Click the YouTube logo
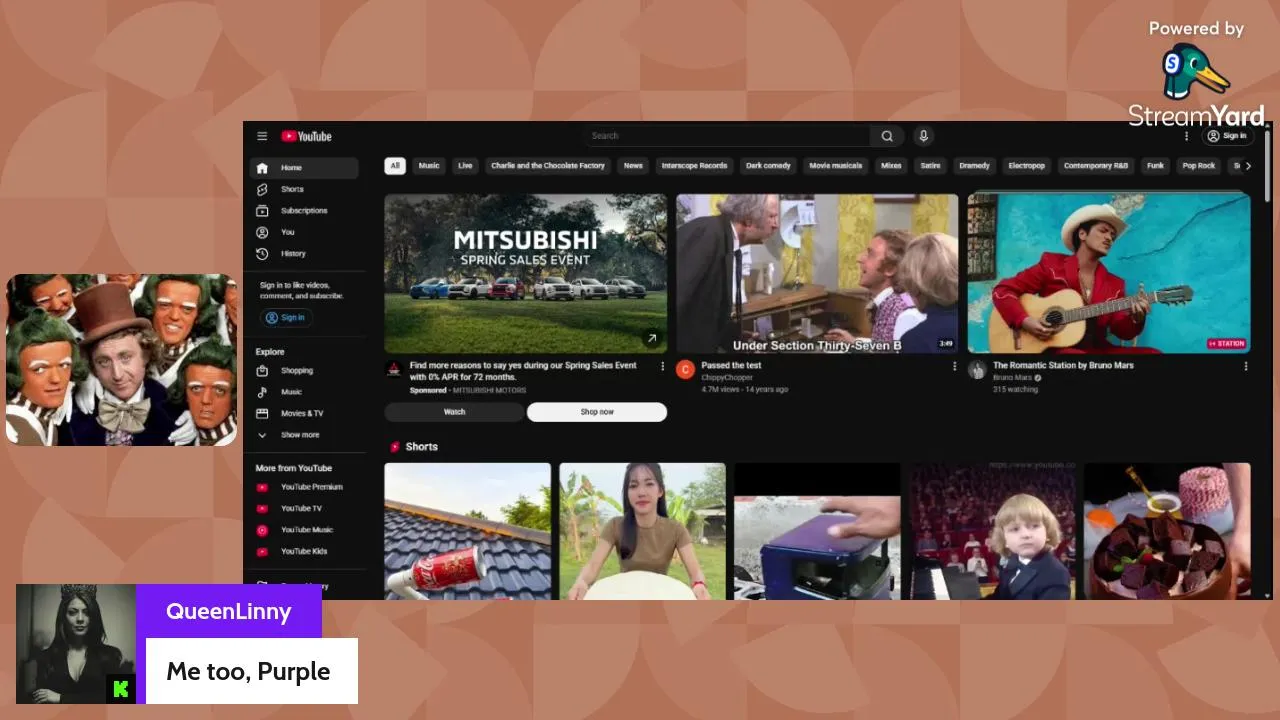 tap(306, 136)
